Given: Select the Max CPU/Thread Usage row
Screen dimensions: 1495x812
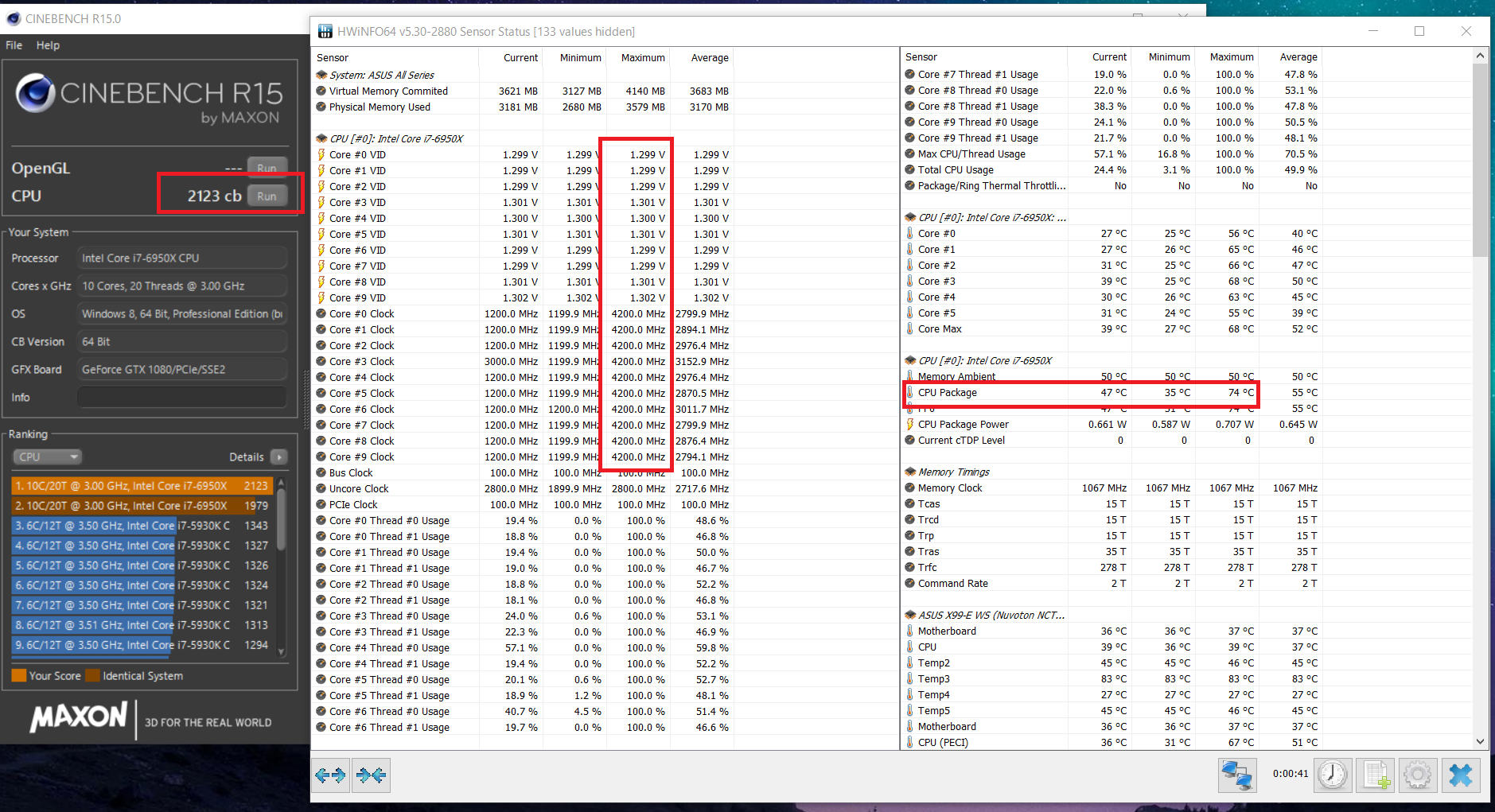Looking at the screenshot, I should (1112, 153).
